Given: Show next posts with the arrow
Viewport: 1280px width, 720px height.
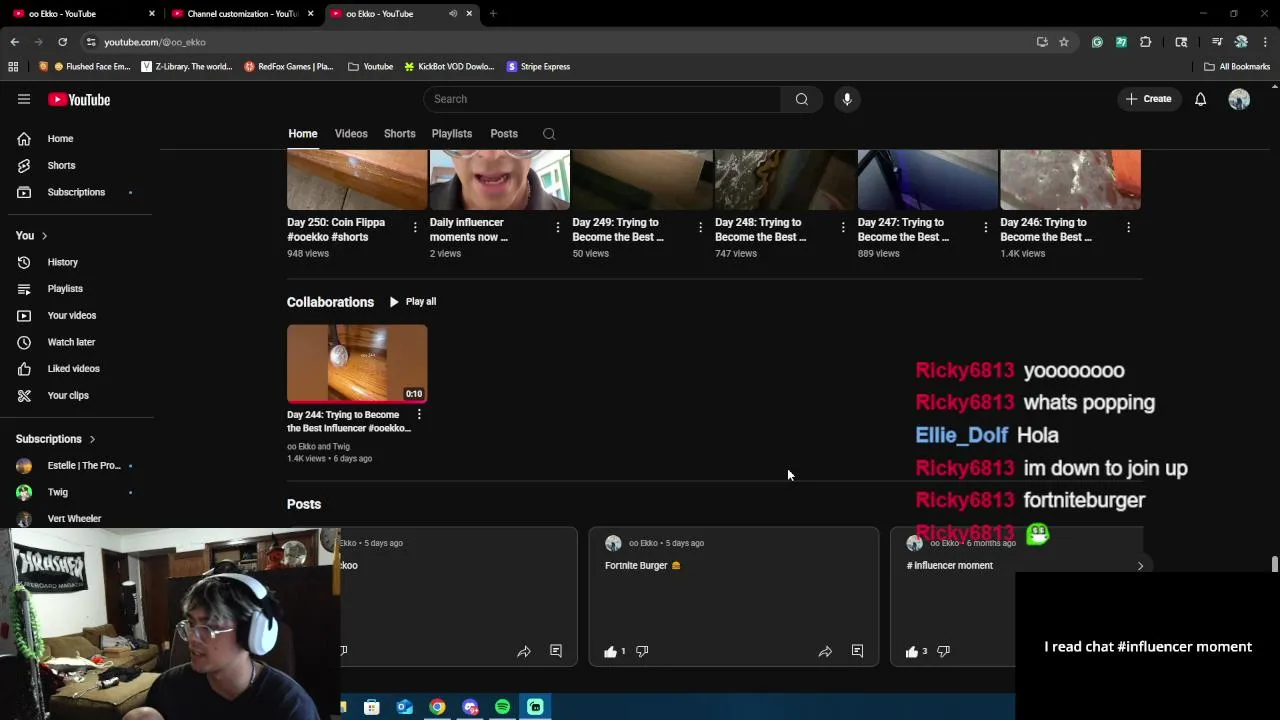Looking at the screenshot, I should click(1140, 566).
